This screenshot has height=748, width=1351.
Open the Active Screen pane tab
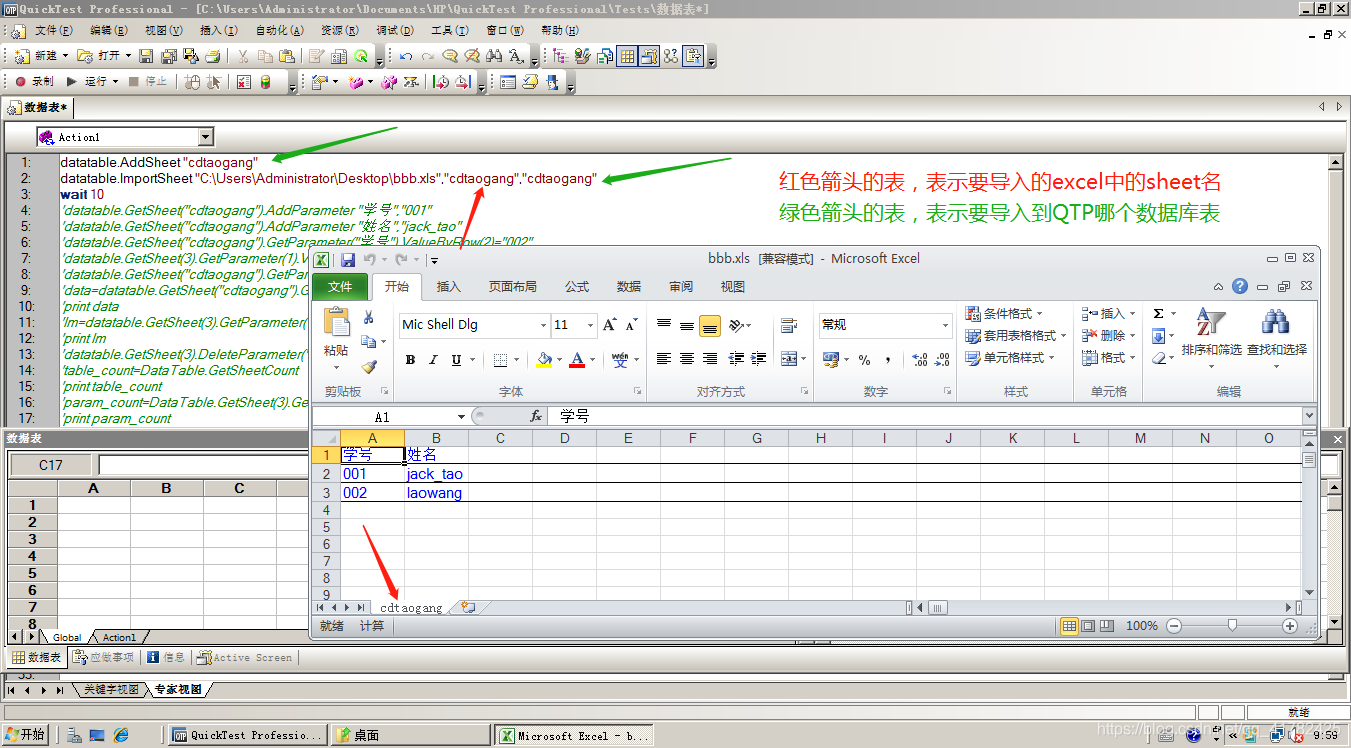[245, 657]
